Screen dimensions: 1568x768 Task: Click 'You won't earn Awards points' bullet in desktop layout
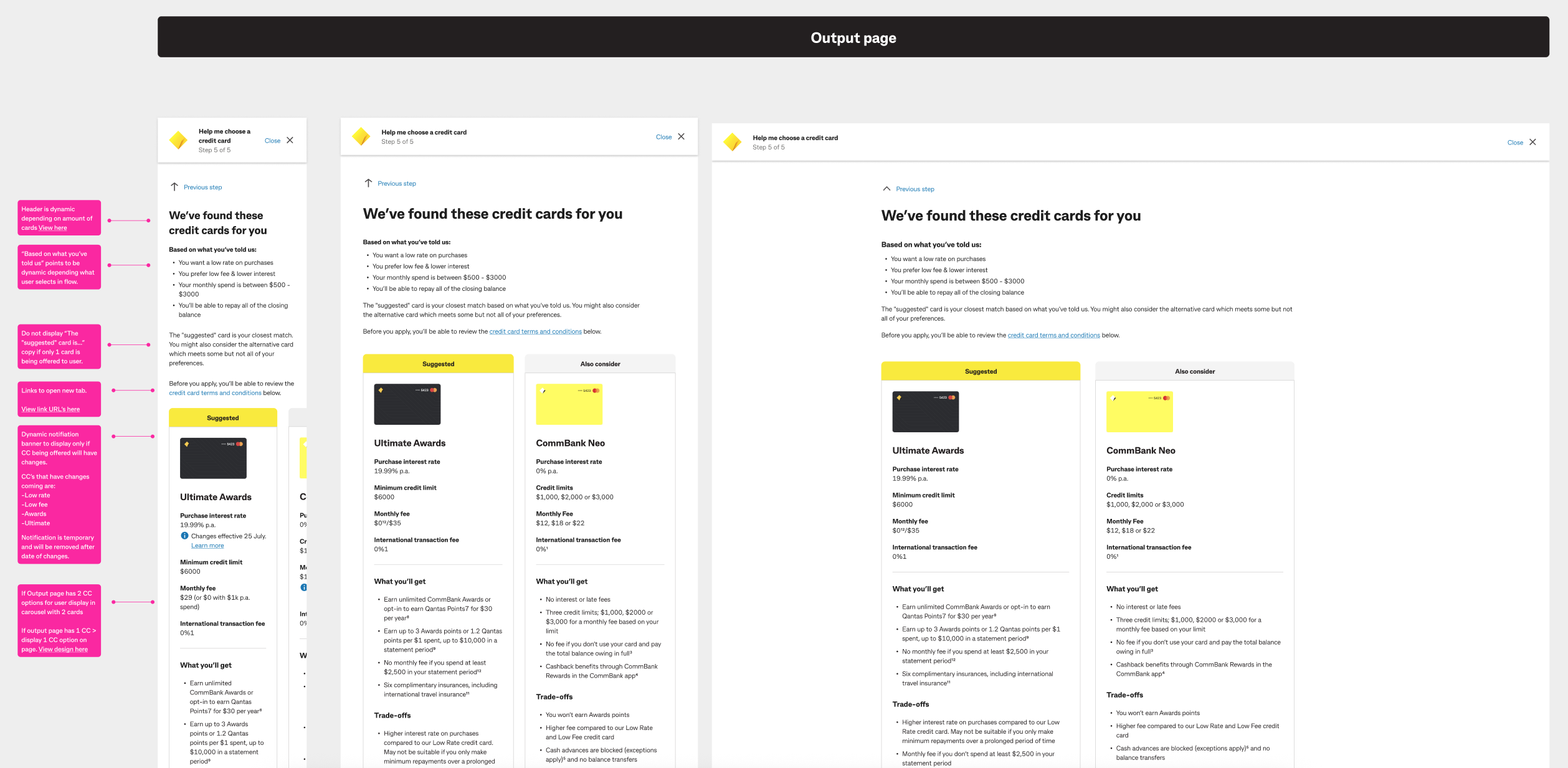pyautogui.click(x=1157, y=713)
